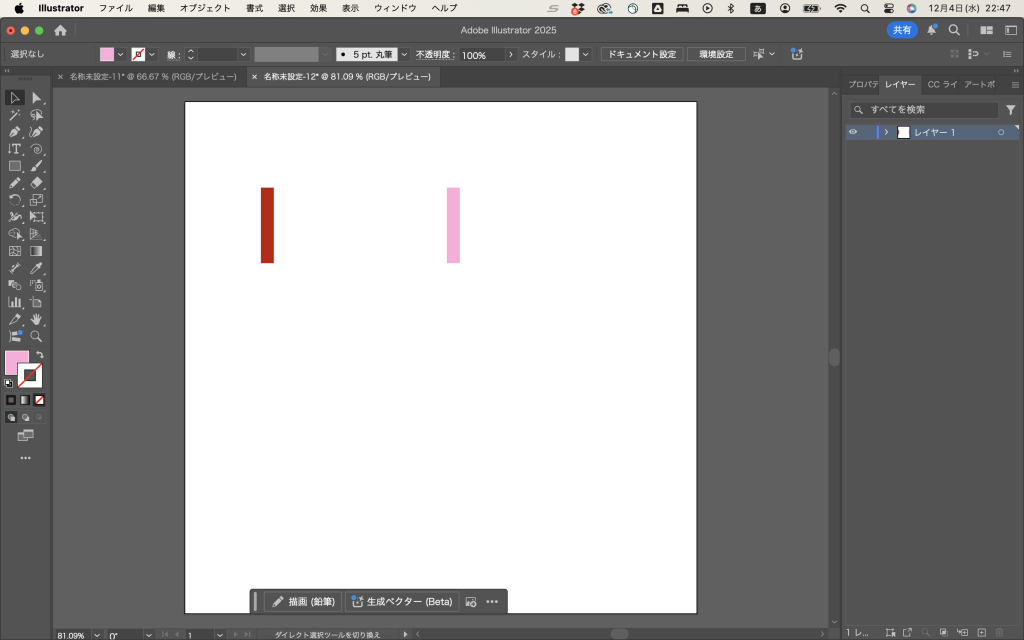Expand the レイヤー 1 layer contents
The height and width of the screenshot is (640, 1024).
click(x=886, y=132)
